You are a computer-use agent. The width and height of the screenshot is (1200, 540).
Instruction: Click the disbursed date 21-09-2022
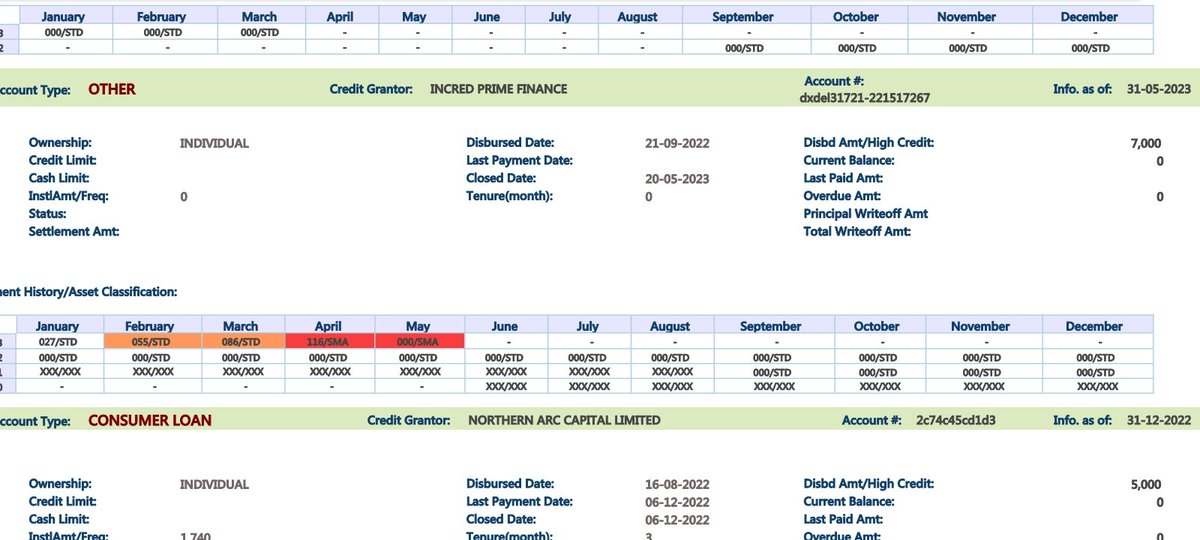(677, 143)
